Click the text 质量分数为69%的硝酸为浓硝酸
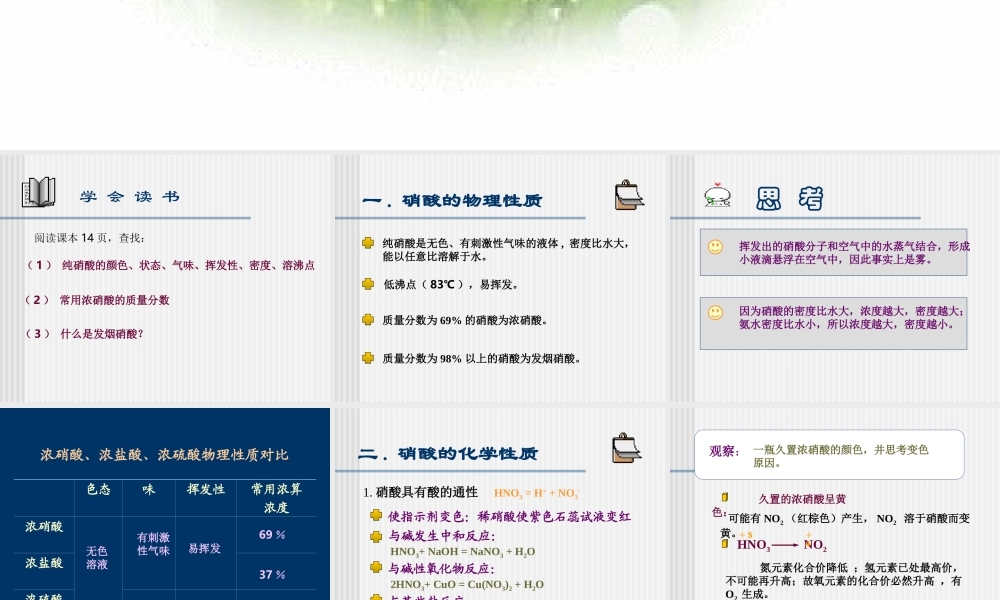This screenshot has width=1000, height=600. pyautogui.click(x=465, y=320)
